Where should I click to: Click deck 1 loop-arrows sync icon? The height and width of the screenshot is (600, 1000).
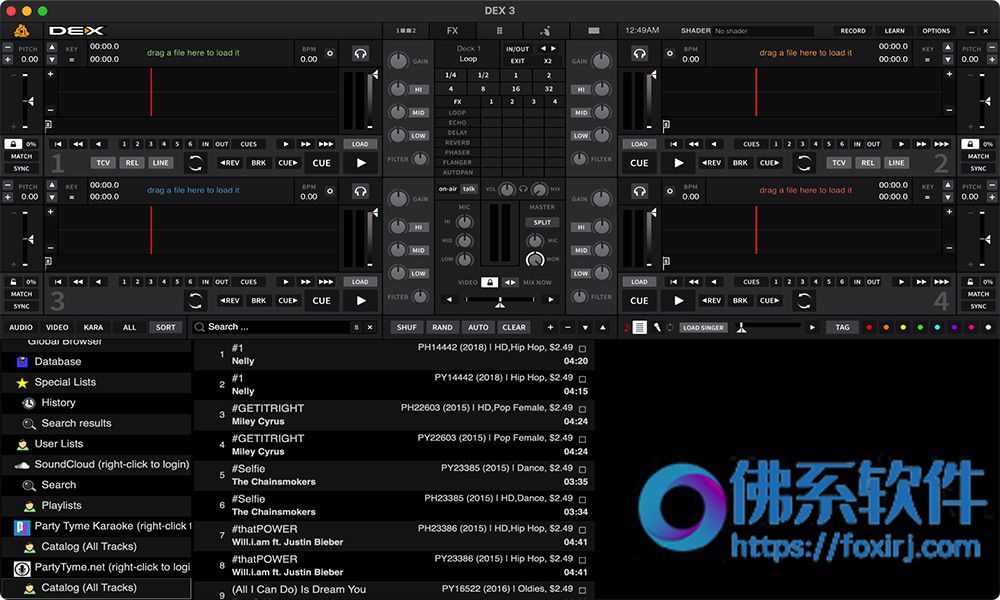coord(195,163)
